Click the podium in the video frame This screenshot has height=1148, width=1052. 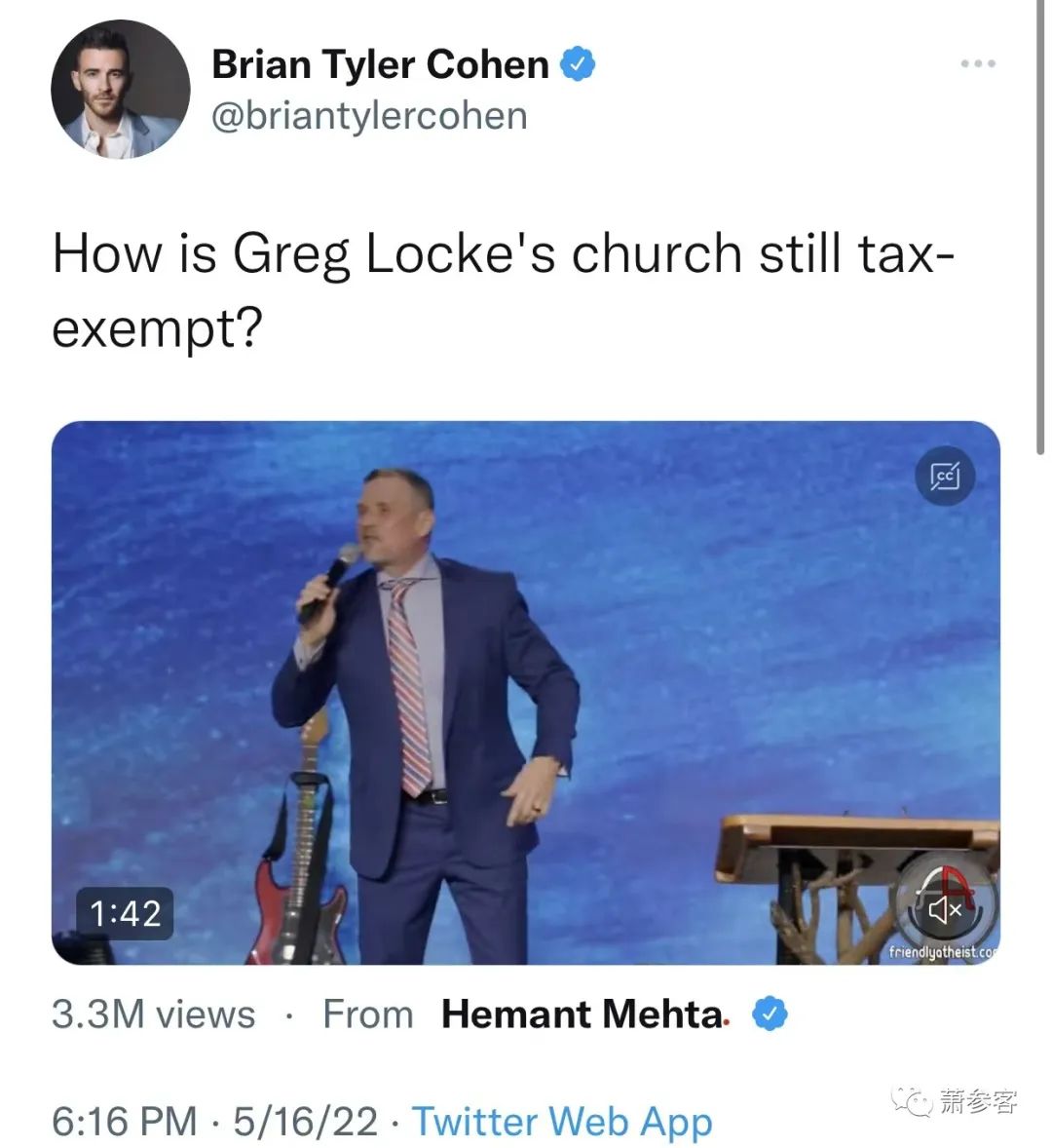click(856, 888)
